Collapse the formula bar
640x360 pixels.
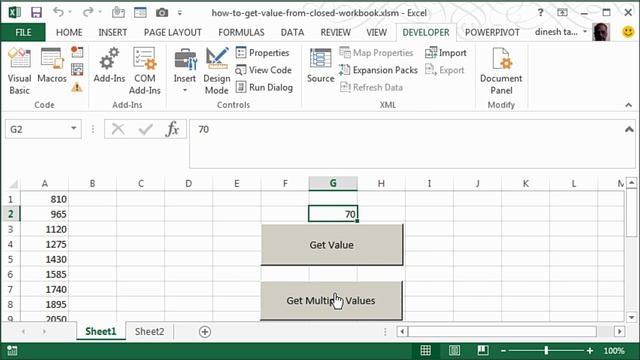629,130
